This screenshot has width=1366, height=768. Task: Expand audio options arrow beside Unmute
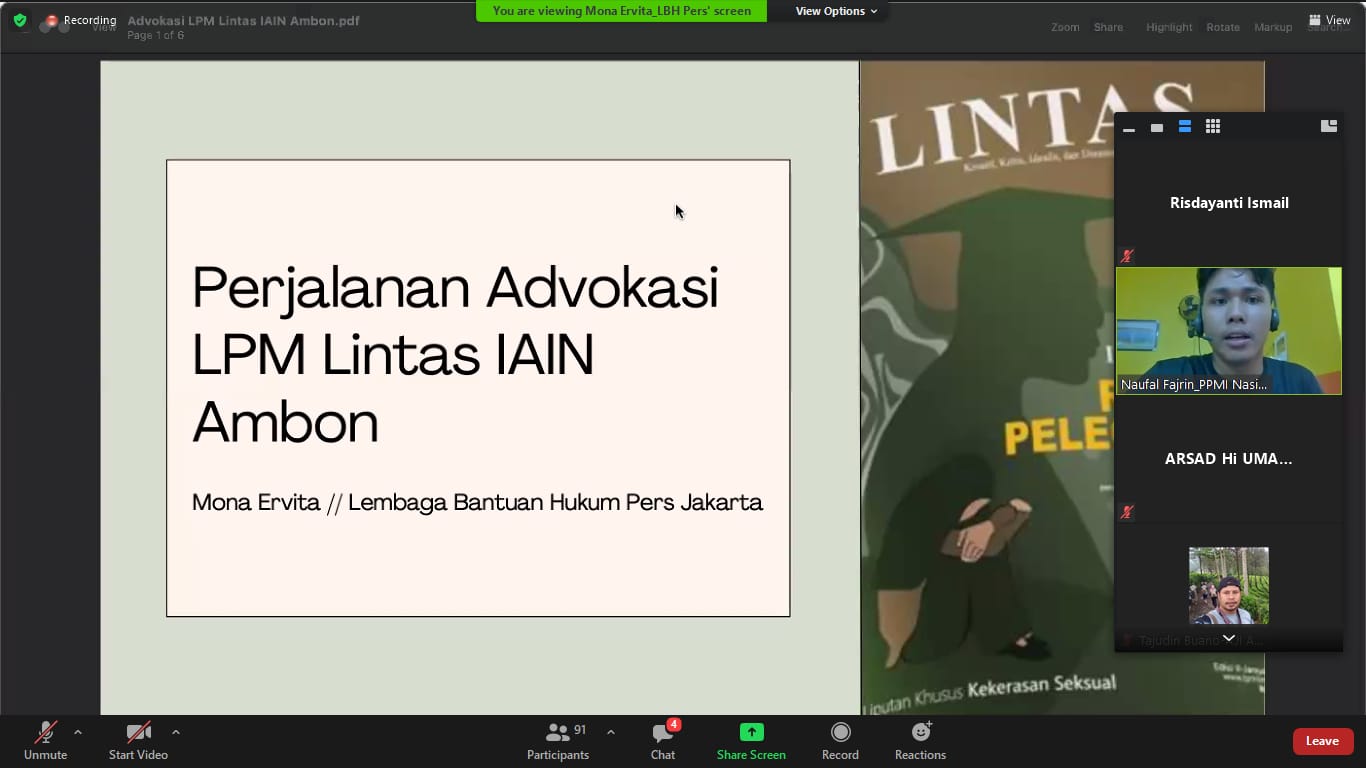coord(78,732)
